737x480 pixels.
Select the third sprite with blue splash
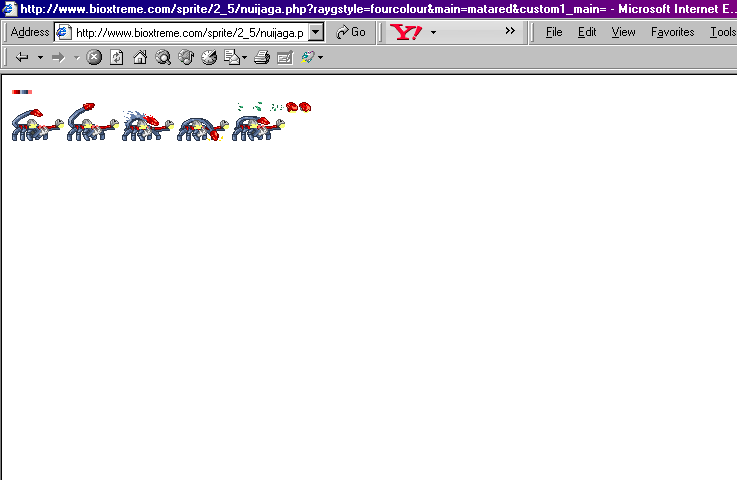148,126
